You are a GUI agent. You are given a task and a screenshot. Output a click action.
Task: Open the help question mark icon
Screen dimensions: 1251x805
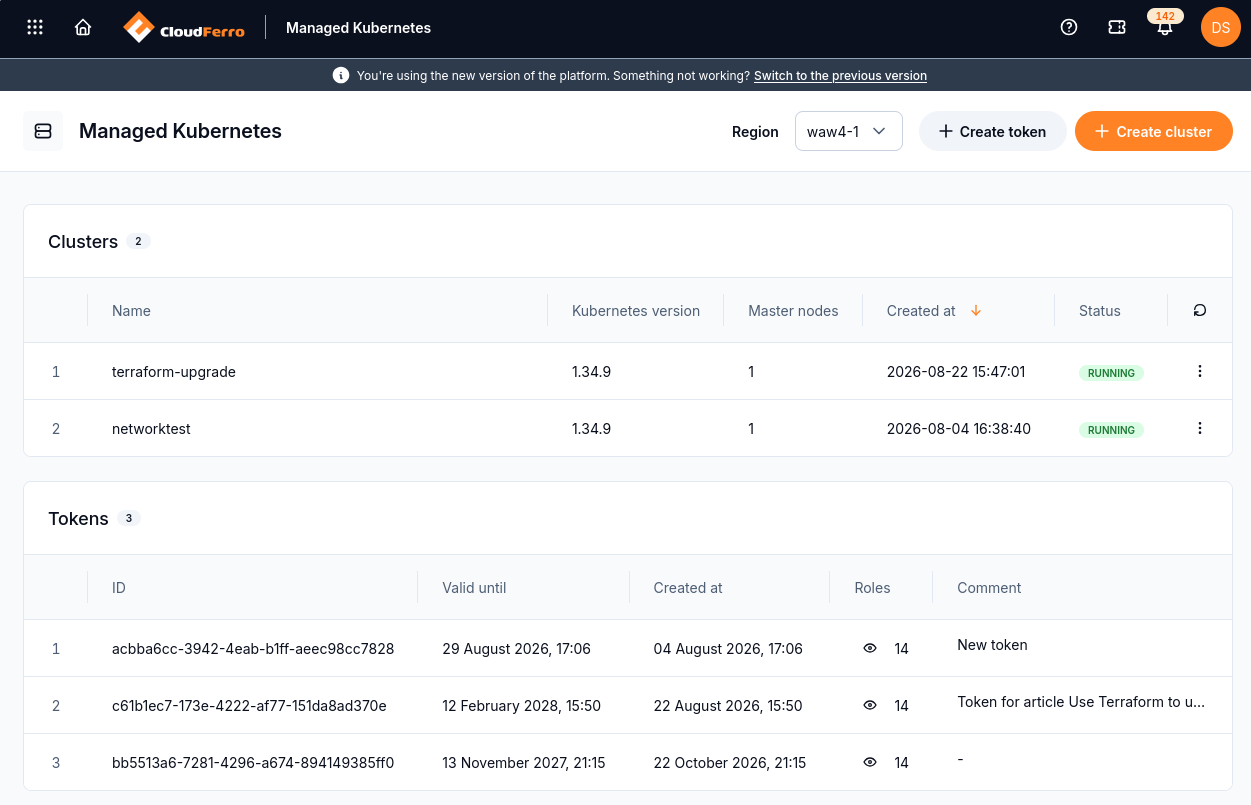(1069, 28)
